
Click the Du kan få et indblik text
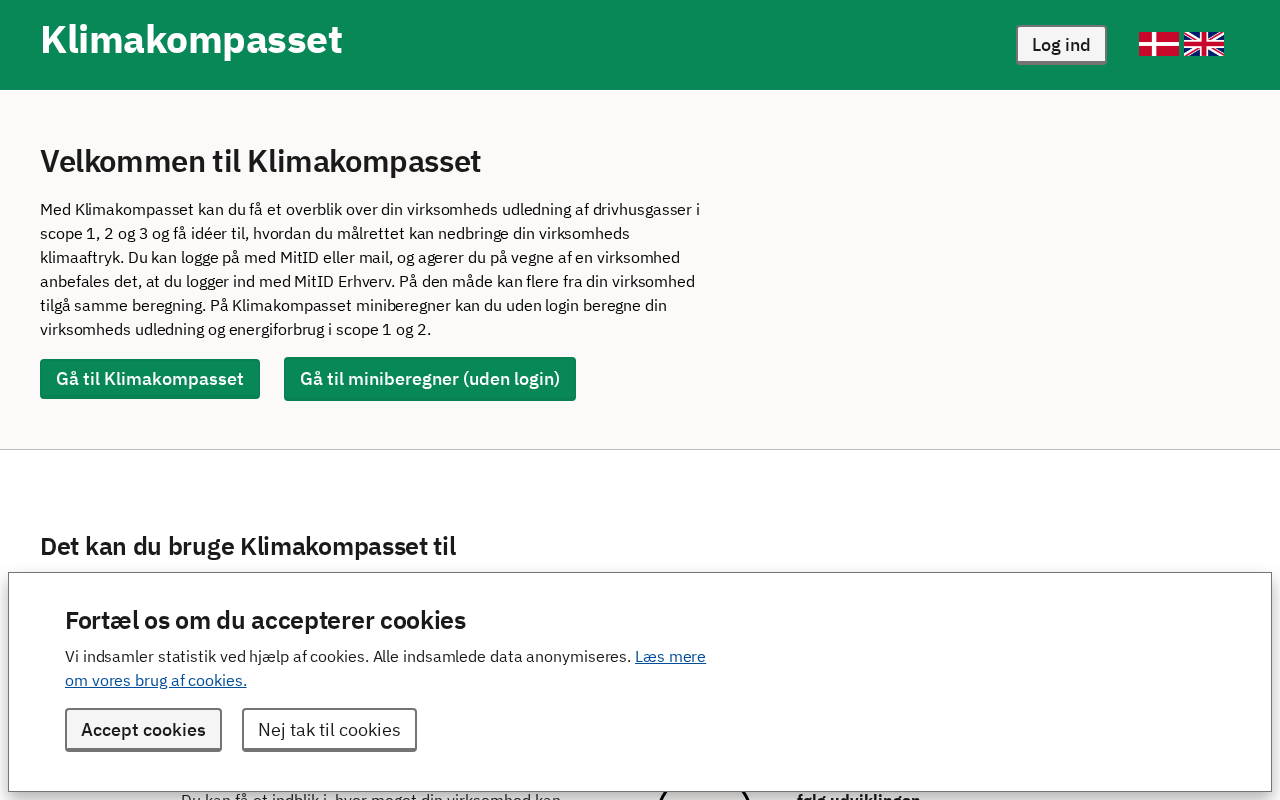(x=370, y=797)
